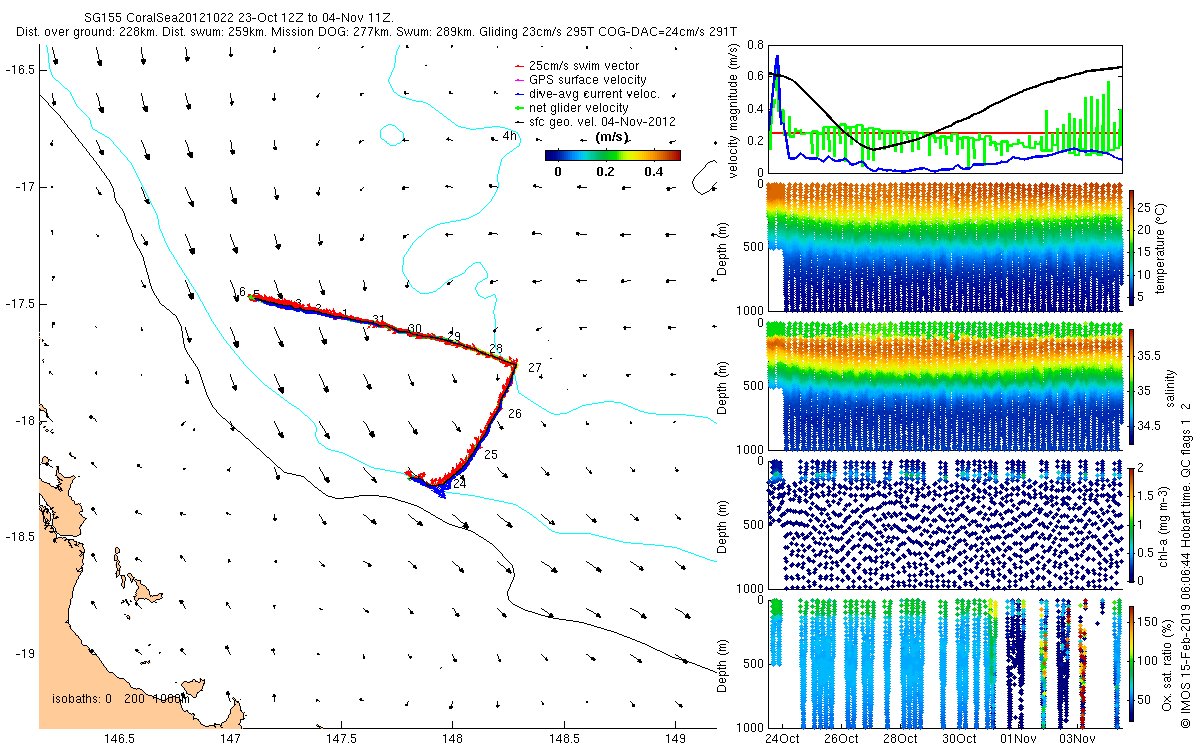Click the 'isobaths: 0 200 1000m' caption
Image resolution: width=1200 pixels, height=750 pixels.
pos(121,699)
